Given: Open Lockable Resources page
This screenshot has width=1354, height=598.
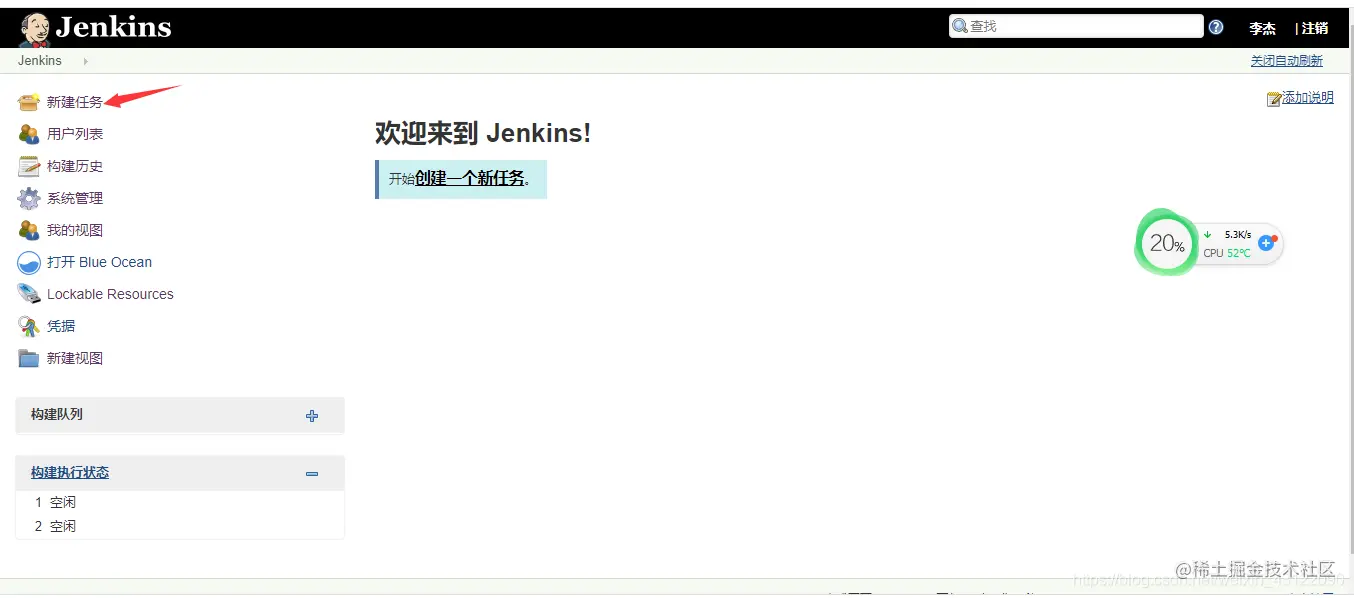Looking at the screenshot, I should click(x=109, y=293).
